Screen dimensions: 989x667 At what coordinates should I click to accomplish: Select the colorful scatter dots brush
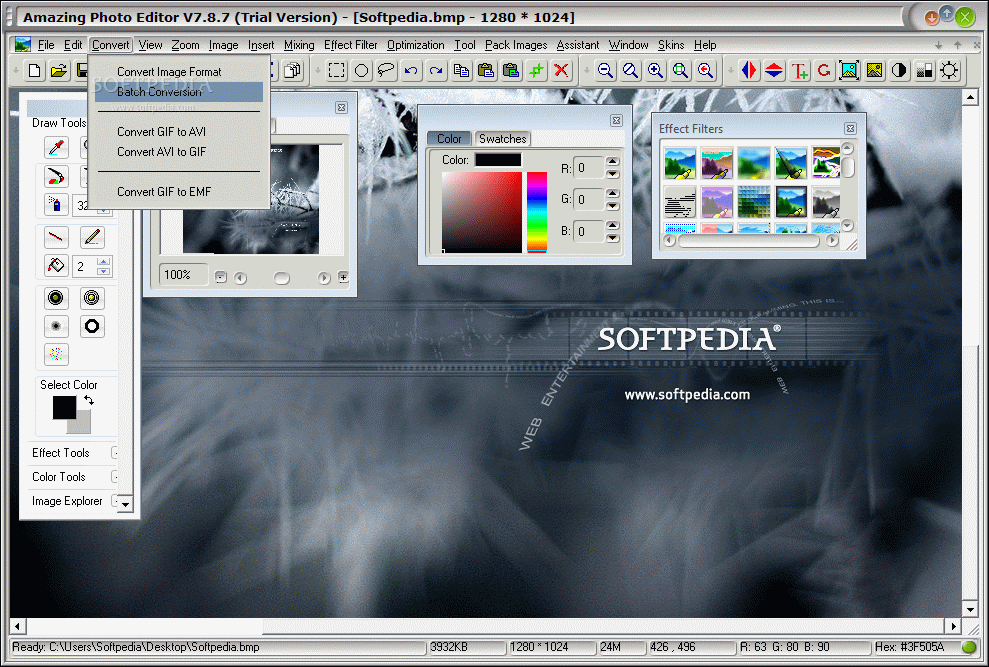click(x=56, y=354)
